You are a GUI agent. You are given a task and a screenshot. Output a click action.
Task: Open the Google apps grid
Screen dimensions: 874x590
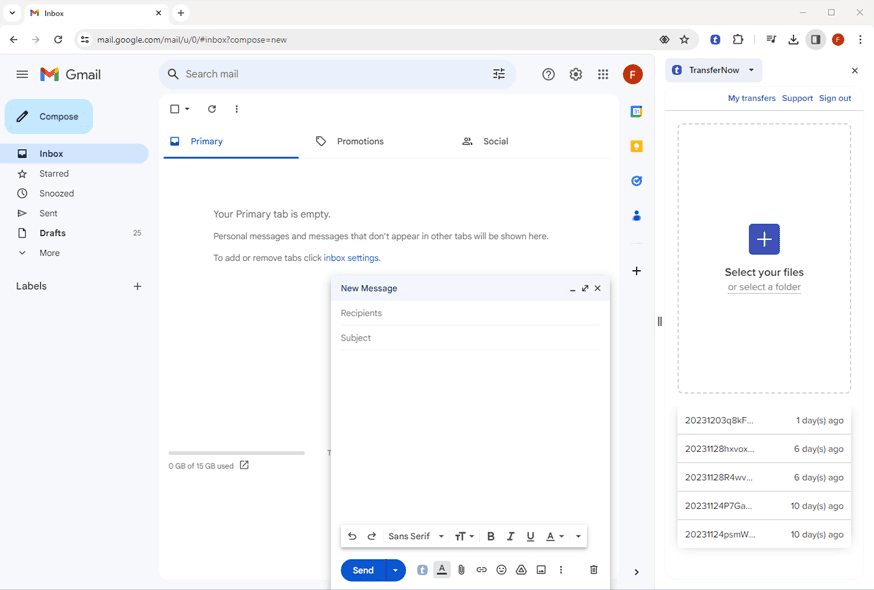pos(603,74)
